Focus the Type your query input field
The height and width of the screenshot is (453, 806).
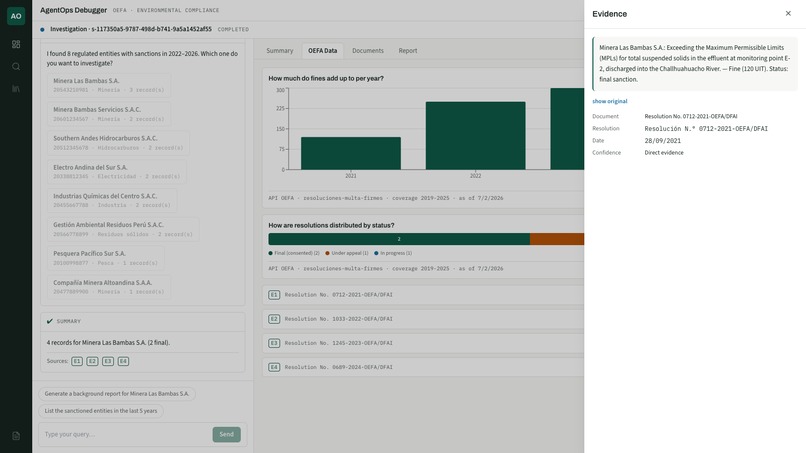(x=126, y=434)
